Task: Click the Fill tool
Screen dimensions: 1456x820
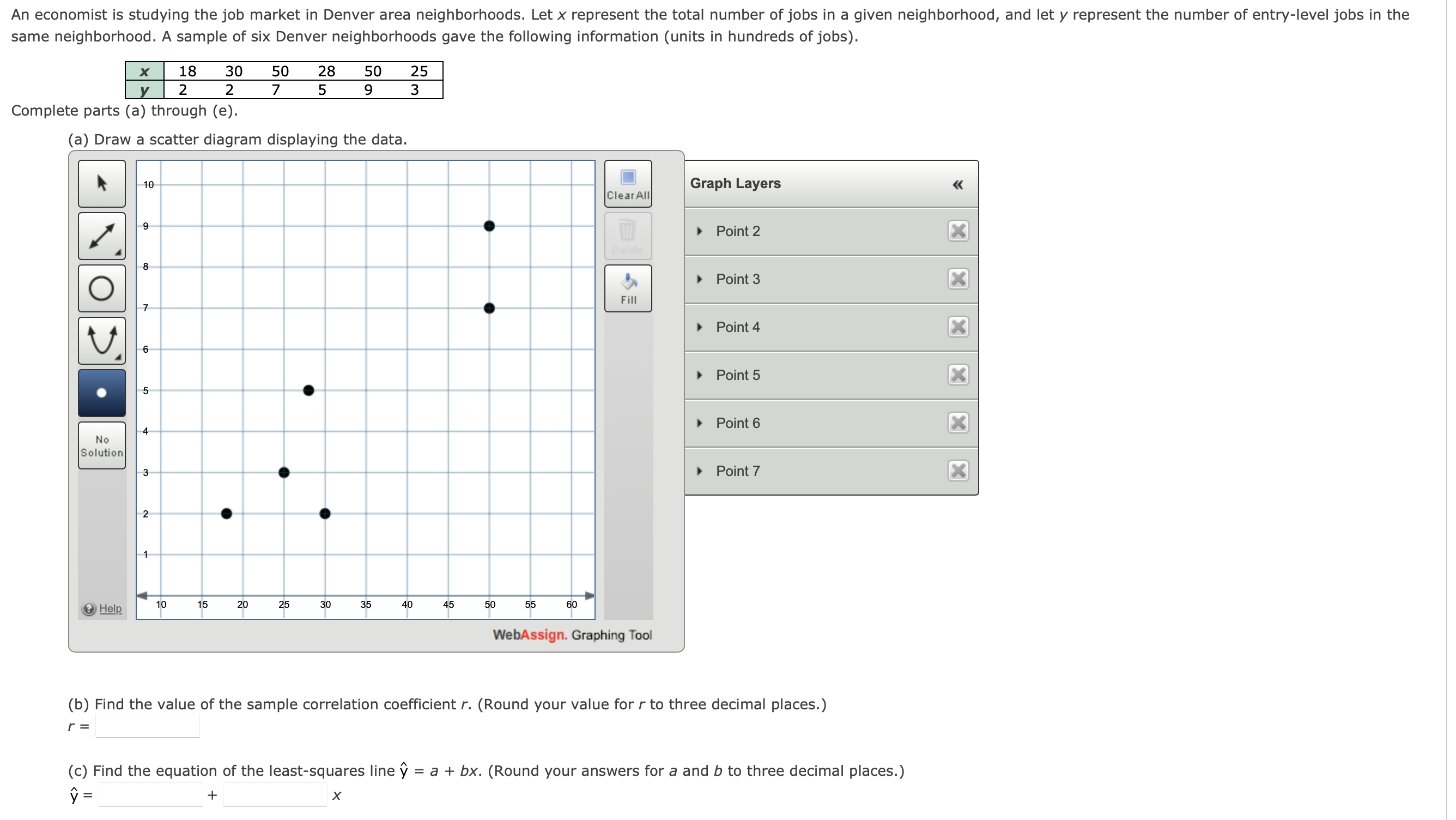Action: [628, 288]
